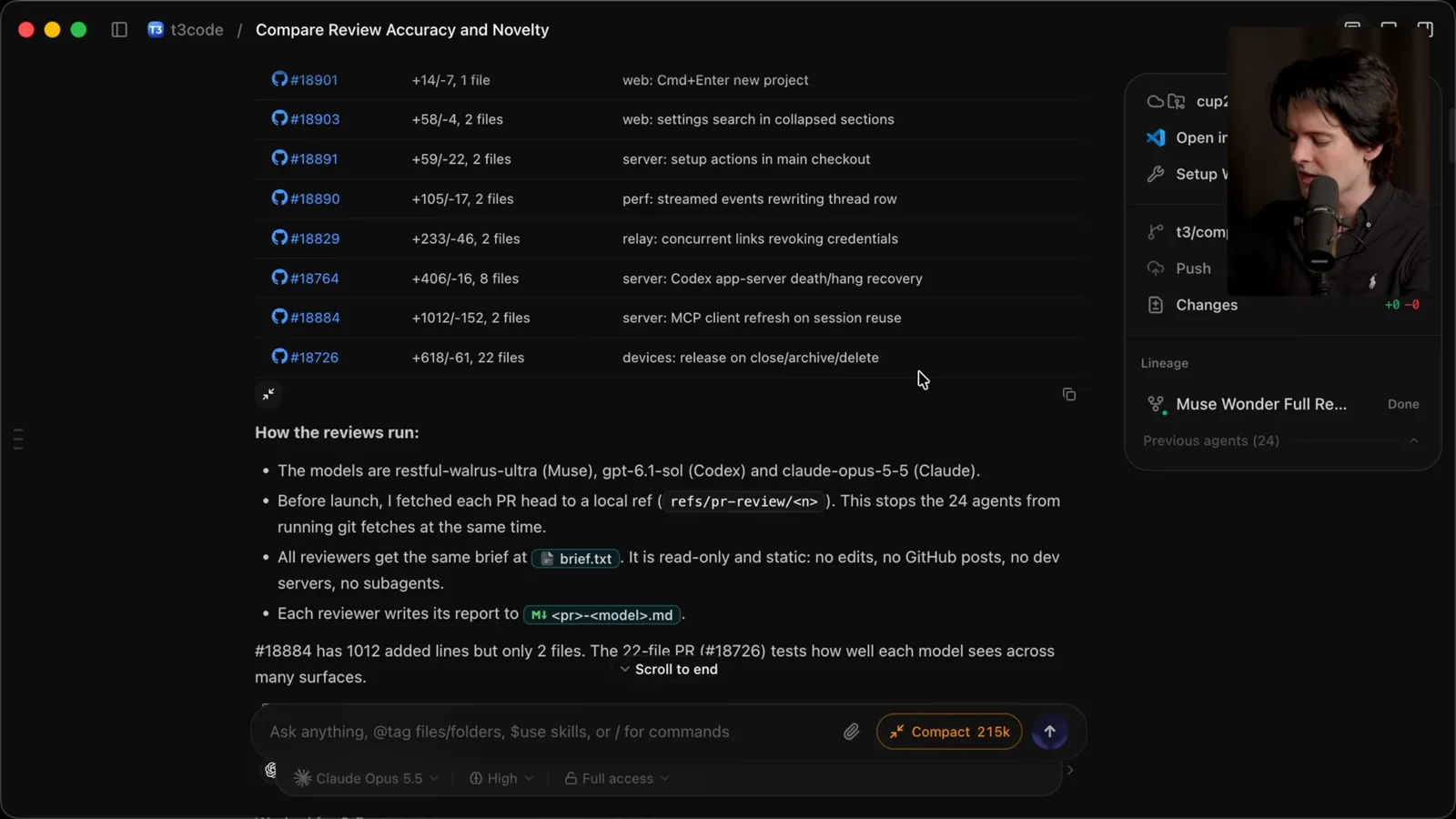The width and height of the screenshot is (1456, 819).
Task: Click the chevron right of the composer toolbar
Action: click(x=1070, y=770)
